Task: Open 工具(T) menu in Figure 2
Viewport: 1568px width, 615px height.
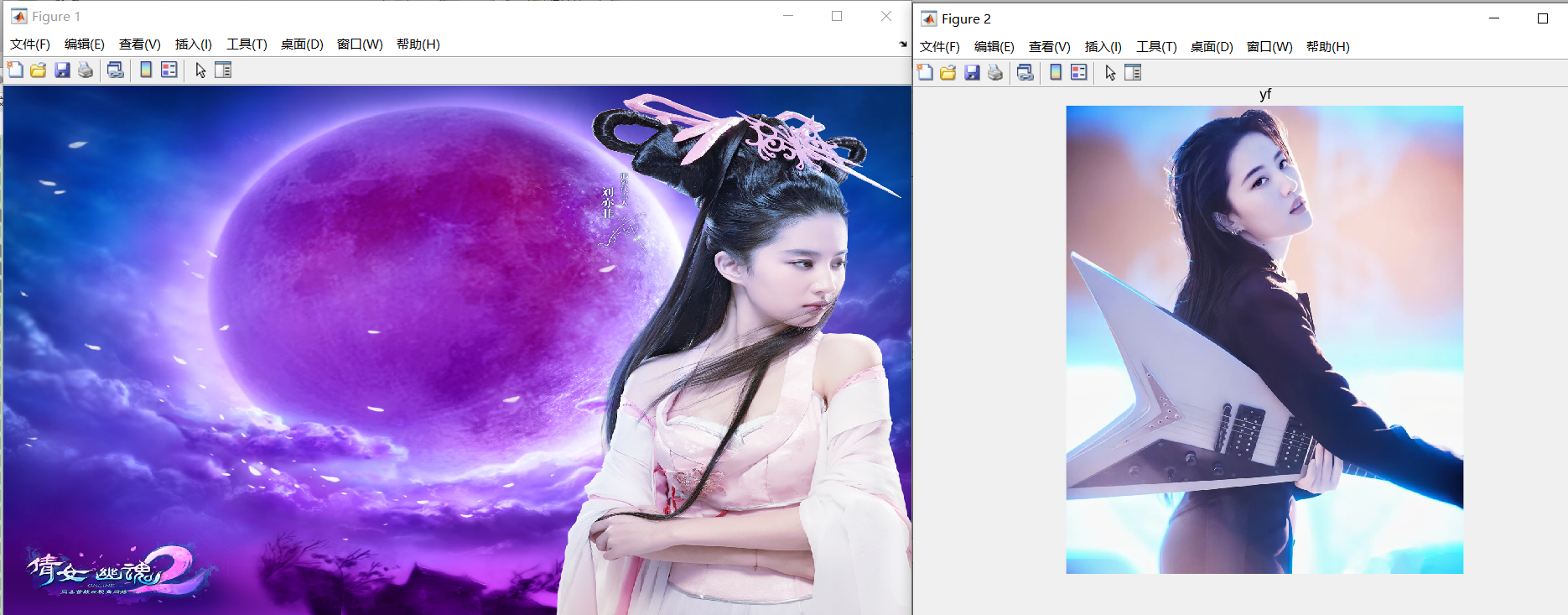Action: pos(1156,47)
